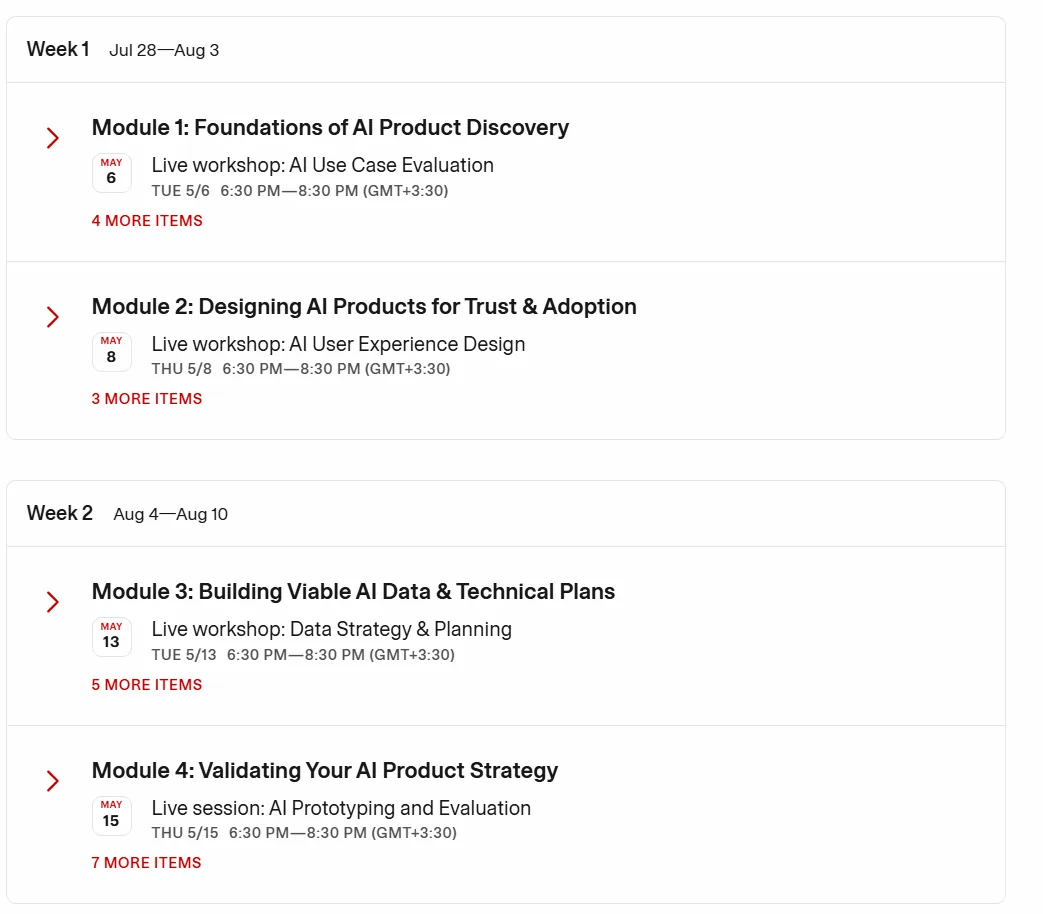Viewport: 1043px width, 914px height.
Task: Click the May 8 calendar icon
Action: (112, 351)
